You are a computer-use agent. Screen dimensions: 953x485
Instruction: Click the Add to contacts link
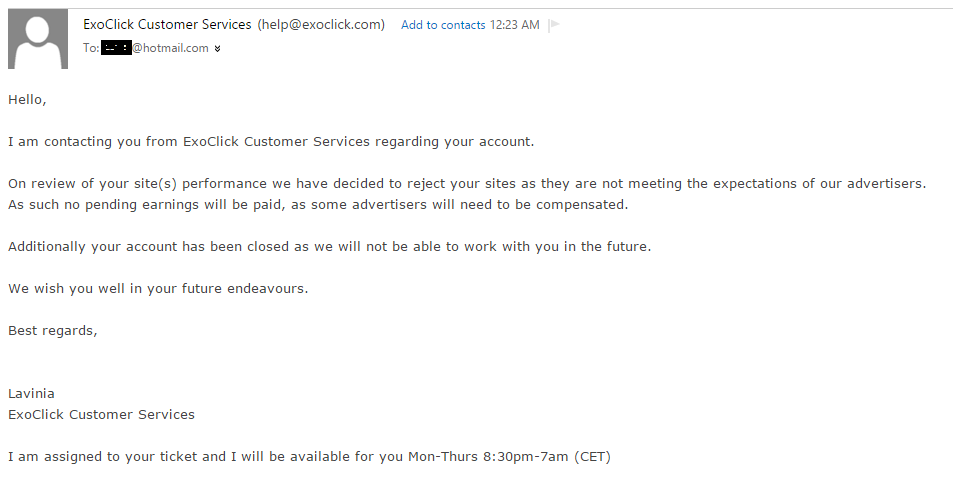pos(443,25)
